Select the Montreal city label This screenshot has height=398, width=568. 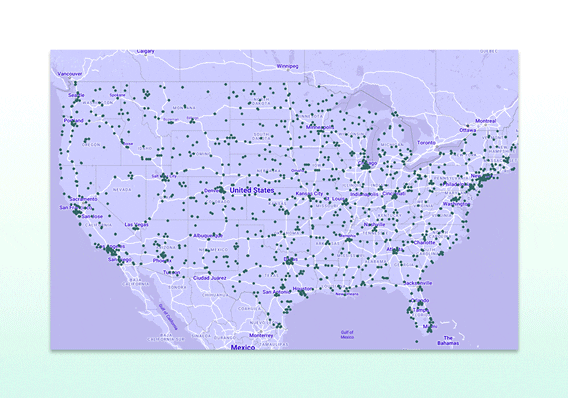[485, 121]
